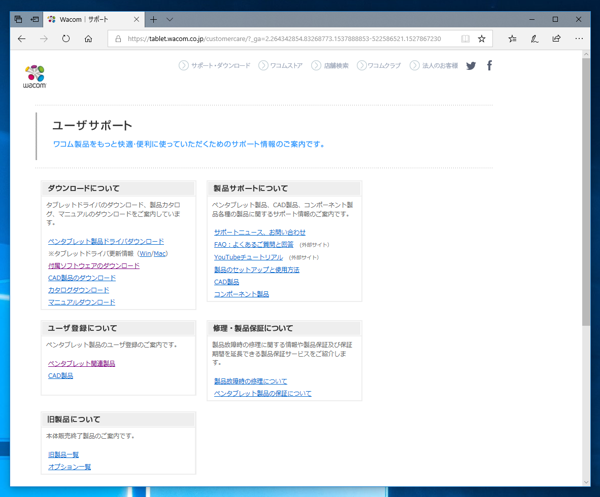
Task: Open ワコムクラブ nav item
Action: tap(379, 66)
